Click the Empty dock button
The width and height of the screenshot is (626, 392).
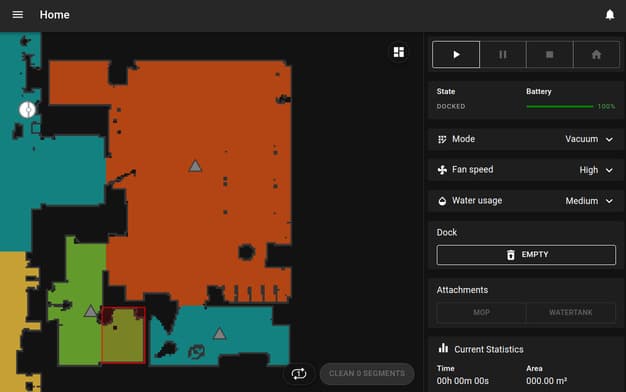click(526, 255)
